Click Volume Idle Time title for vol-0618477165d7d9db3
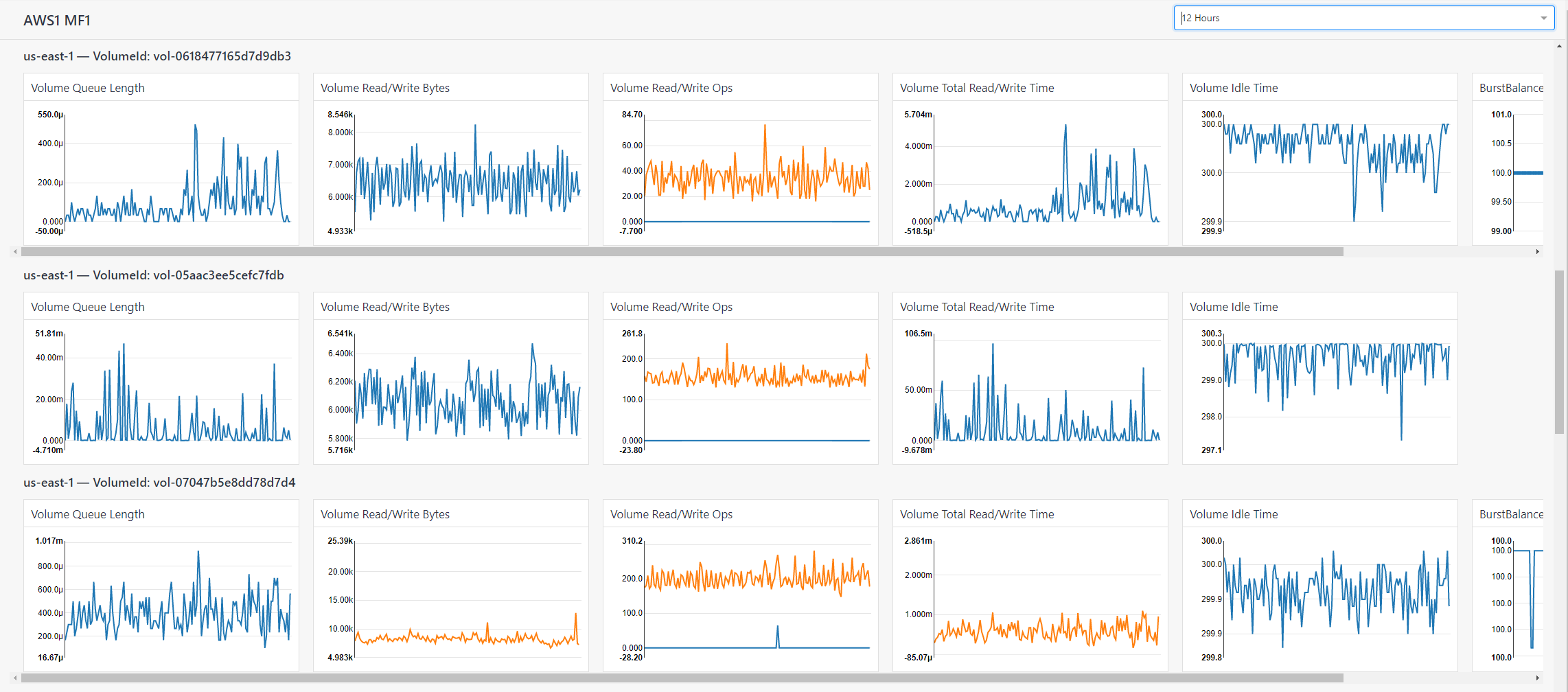1568x692 pixels. point(1234,88)
